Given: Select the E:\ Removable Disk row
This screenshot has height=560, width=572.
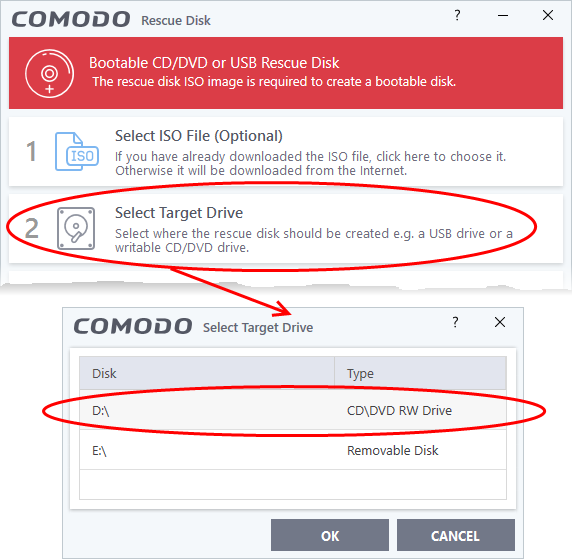Looking at the screenshot, I should tap(293, 450).
